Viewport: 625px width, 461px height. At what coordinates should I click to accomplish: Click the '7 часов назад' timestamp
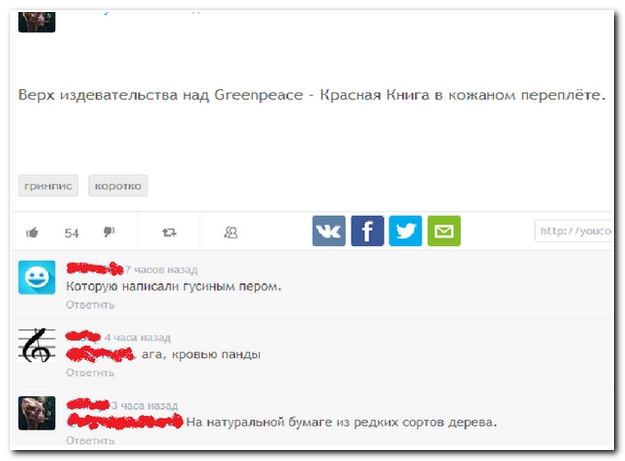point(161,270)
